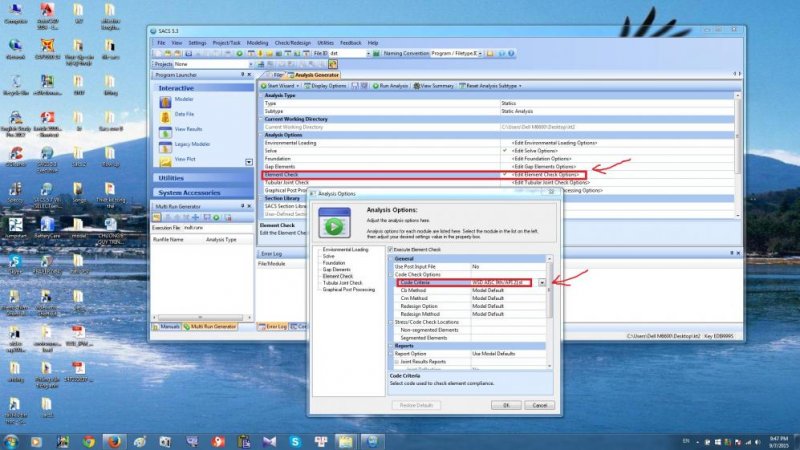Open the File ID dropdown

pos(368,54)
